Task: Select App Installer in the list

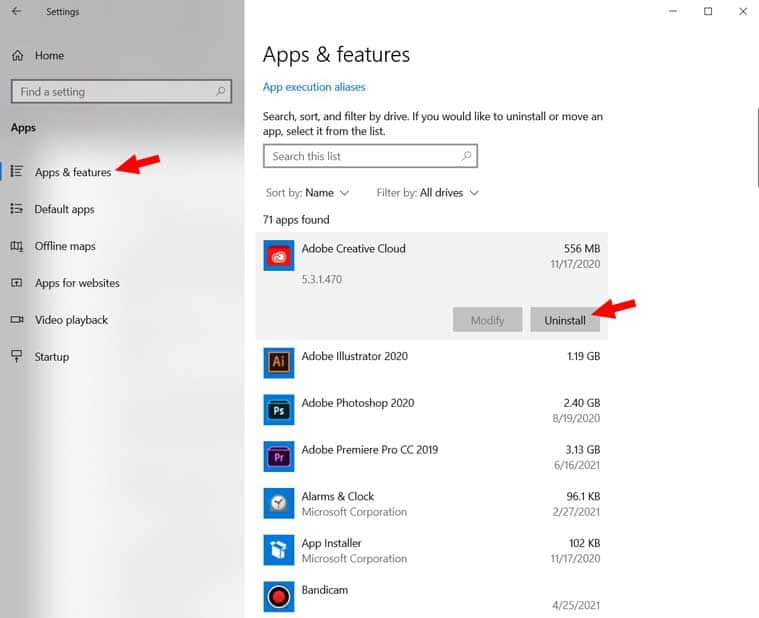Action: [432, 550]
